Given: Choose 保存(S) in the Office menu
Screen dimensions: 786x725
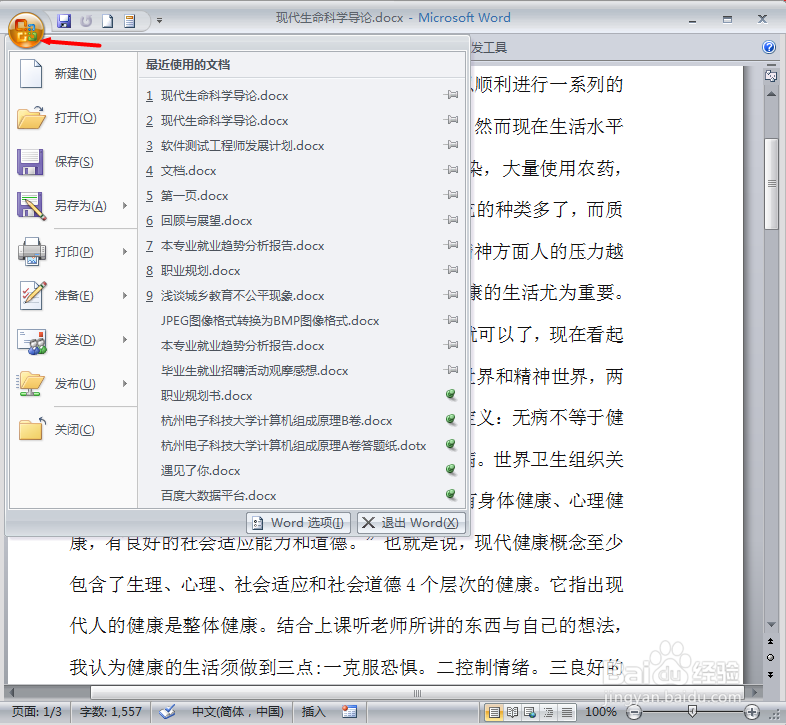Looking at the screenshot, I should [x=73, y=161].
